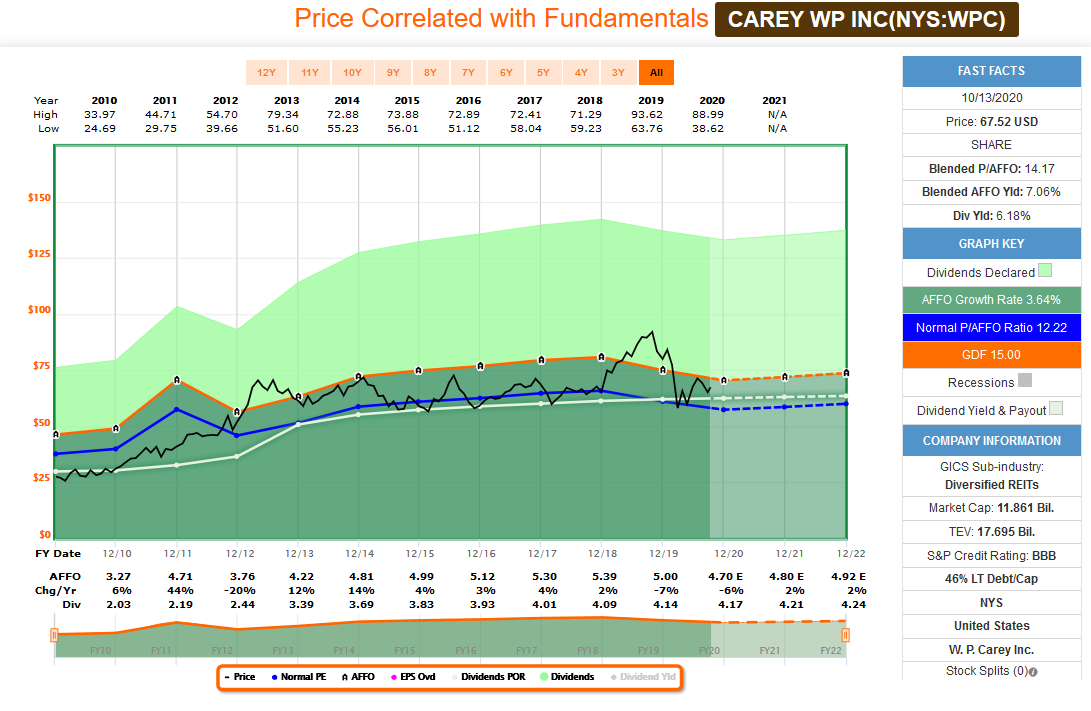Click the COMPANY INFORMATION header
The height and width of the screenshot is (711, 1091).
(992, 440)
